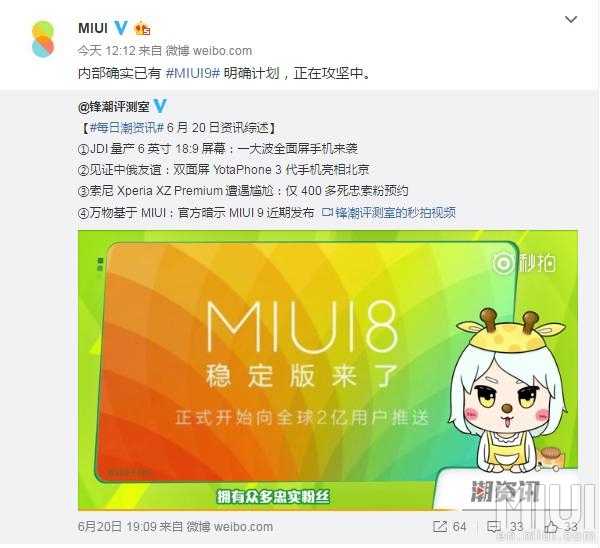Click the orange membership badge icon

142,28
